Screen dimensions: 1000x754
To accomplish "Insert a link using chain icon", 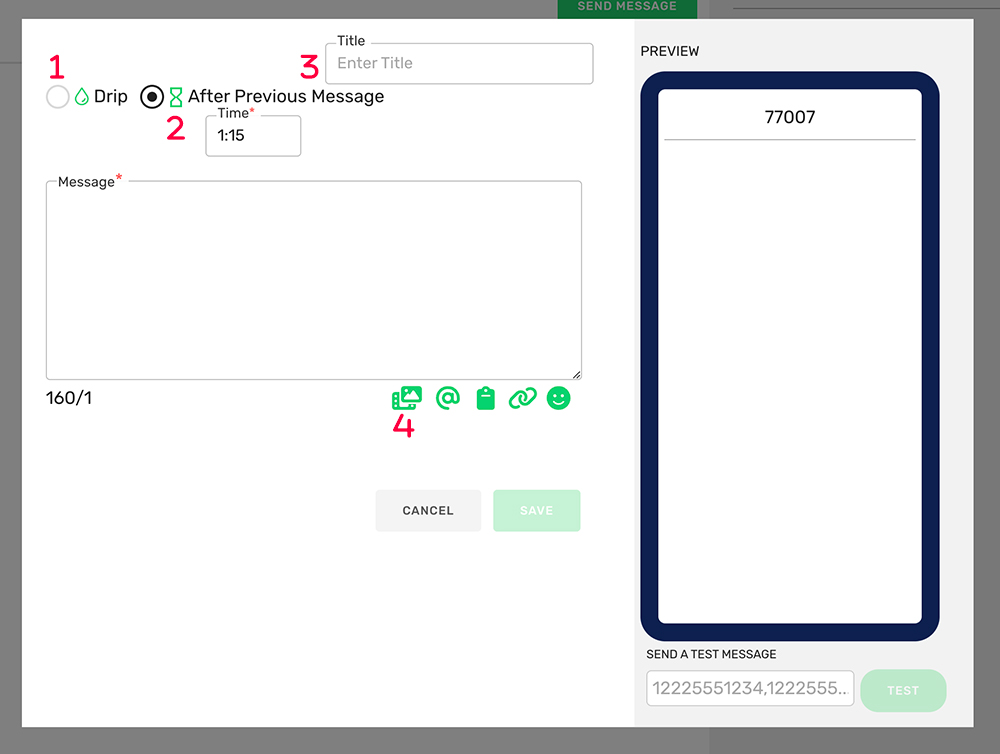I will pos(522,398).
